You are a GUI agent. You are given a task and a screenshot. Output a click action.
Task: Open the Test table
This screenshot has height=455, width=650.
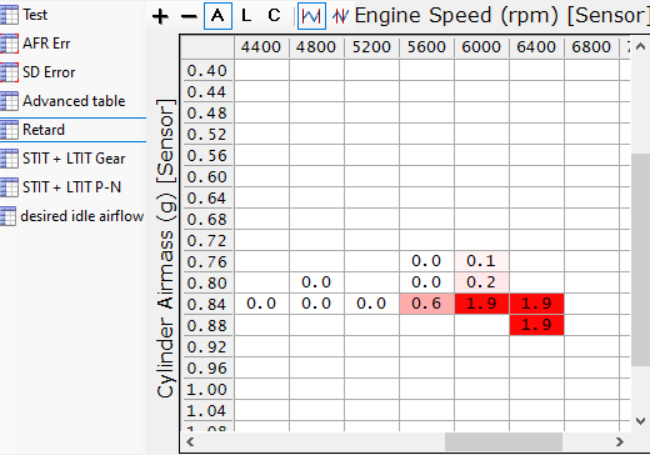pyautogui.click(x=35, y=15)
